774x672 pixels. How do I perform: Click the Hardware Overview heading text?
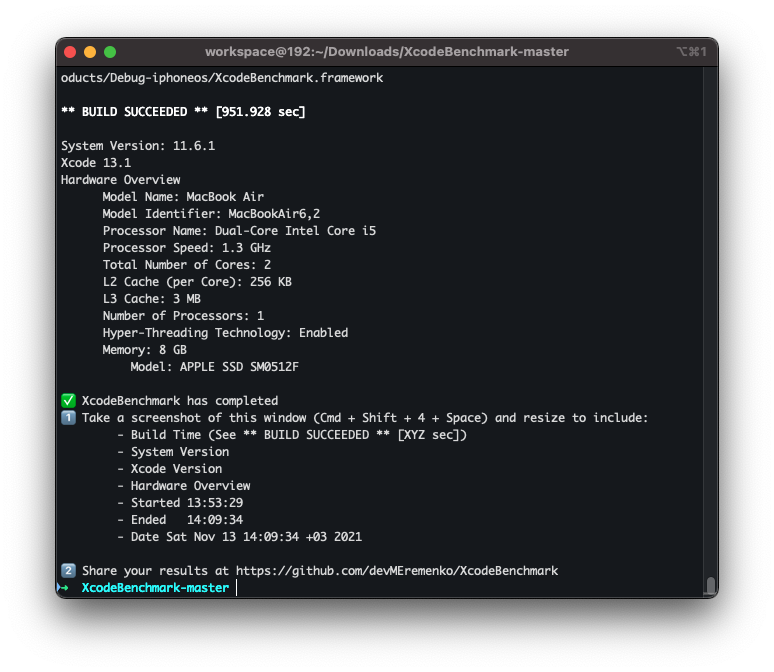120,180
